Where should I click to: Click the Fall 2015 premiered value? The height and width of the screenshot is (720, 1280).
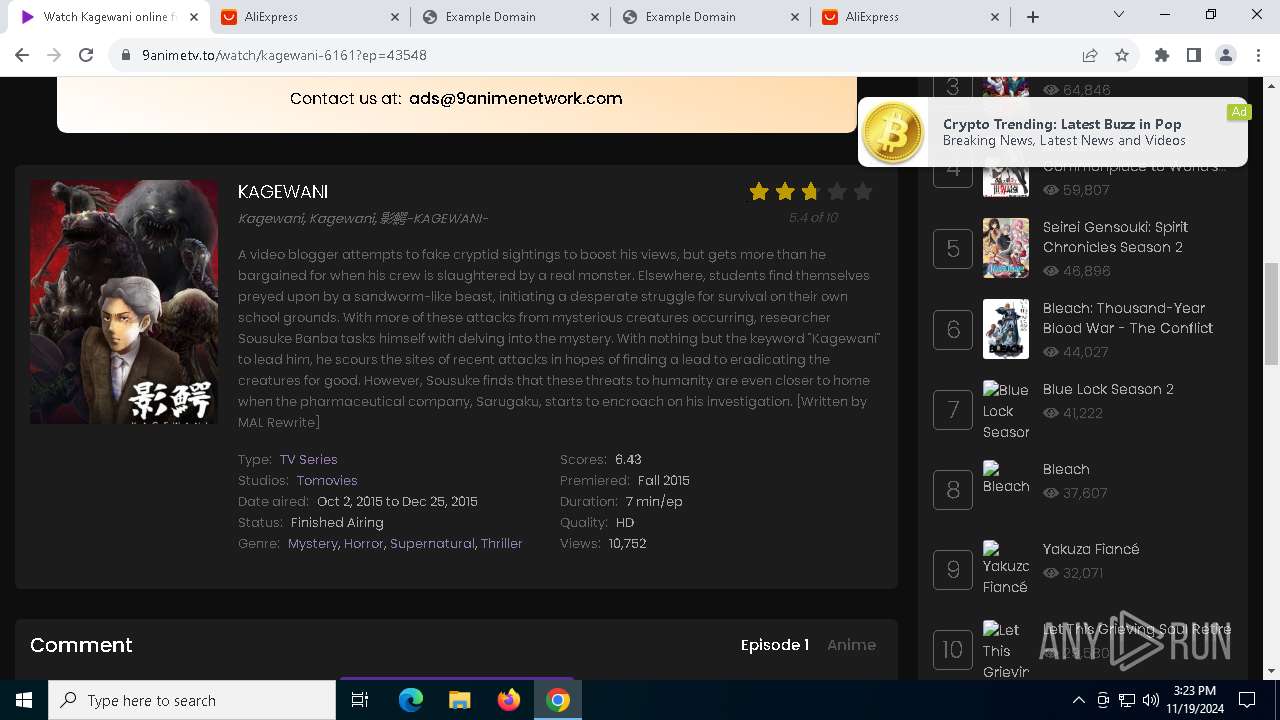click(664, 480)
